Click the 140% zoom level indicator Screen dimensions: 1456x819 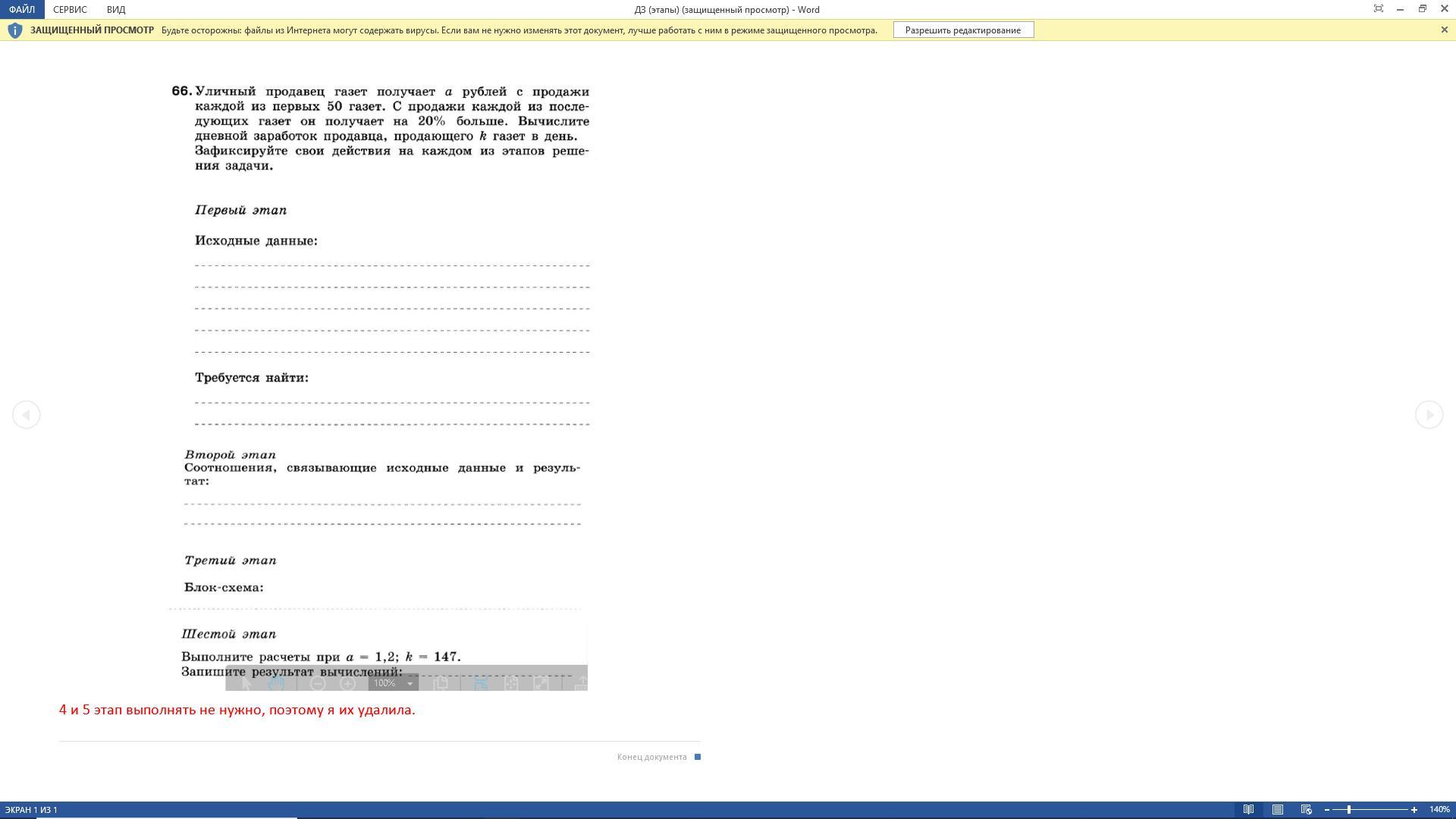(1439, 810)
